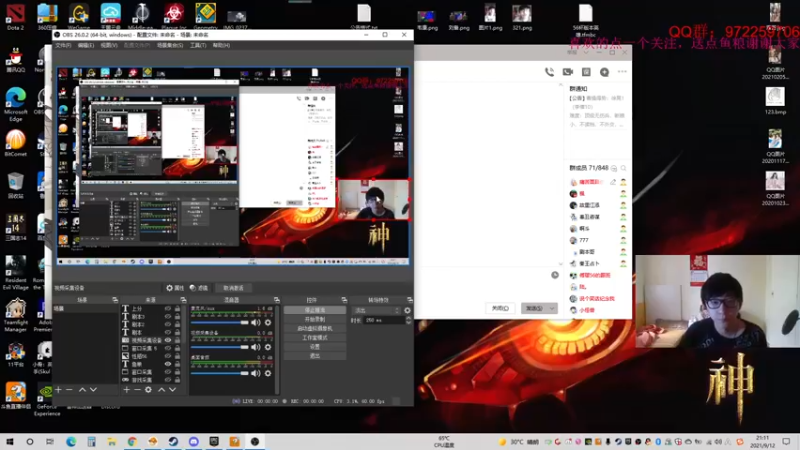Adjust the third mixer channel volume slider
Image resolution: width=800 pixels, height=450 pixels.
pos(219,373)
